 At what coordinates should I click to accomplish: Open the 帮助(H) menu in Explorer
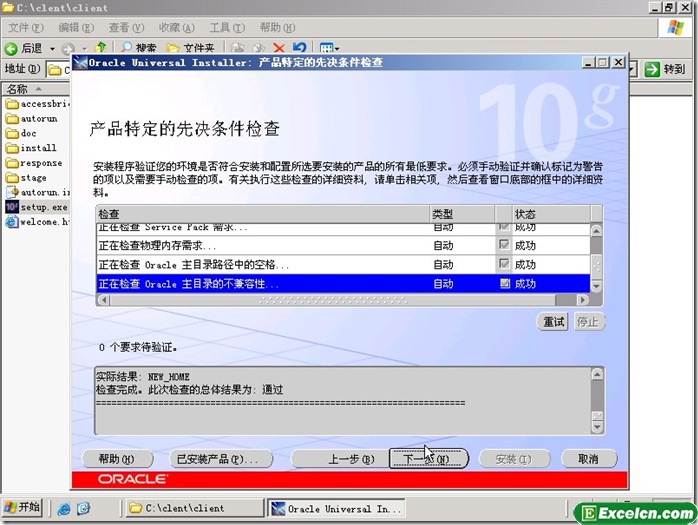click(277, 28)
